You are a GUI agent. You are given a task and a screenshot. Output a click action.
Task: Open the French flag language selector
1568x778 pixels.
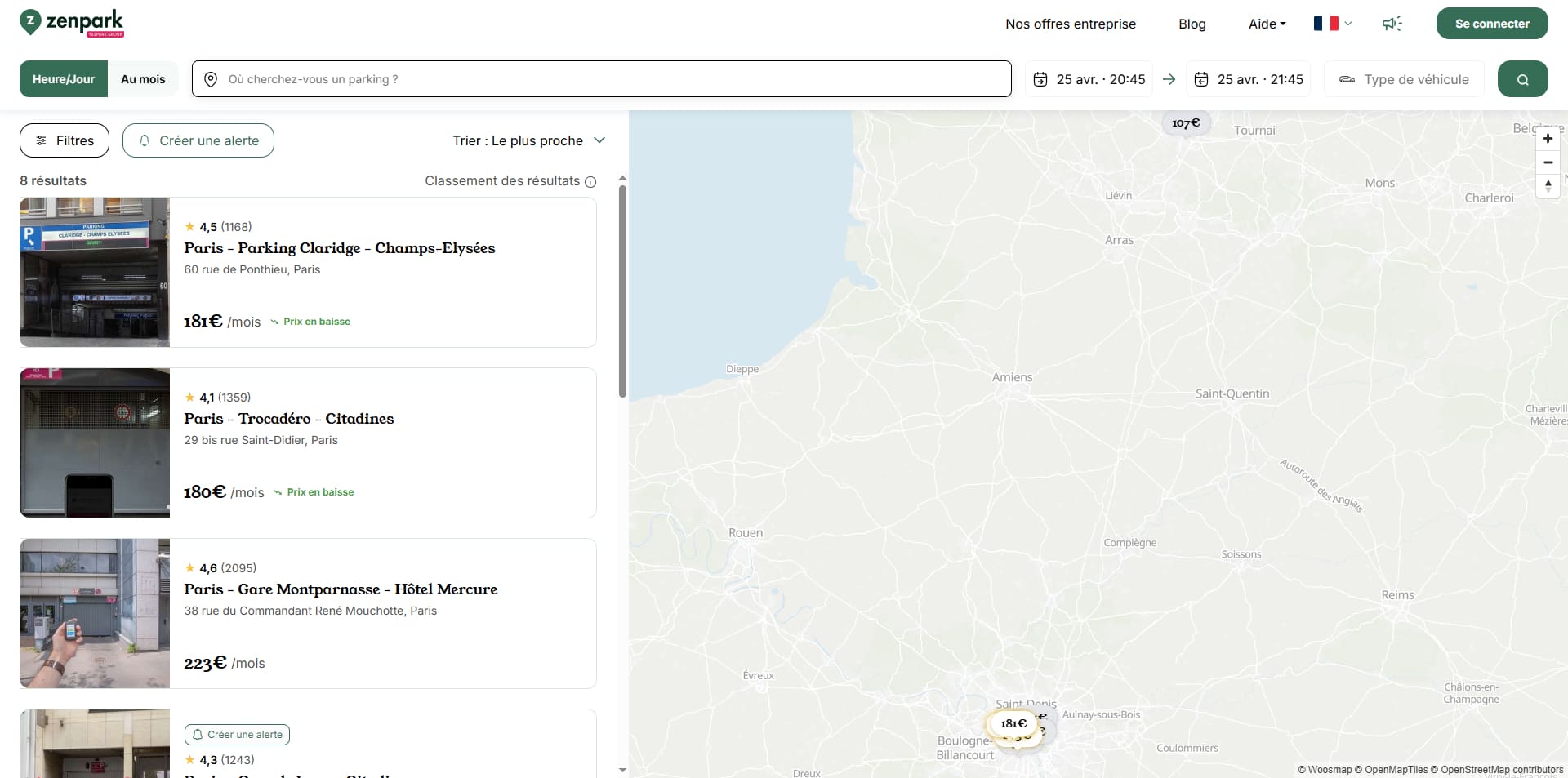[1333, 24]
